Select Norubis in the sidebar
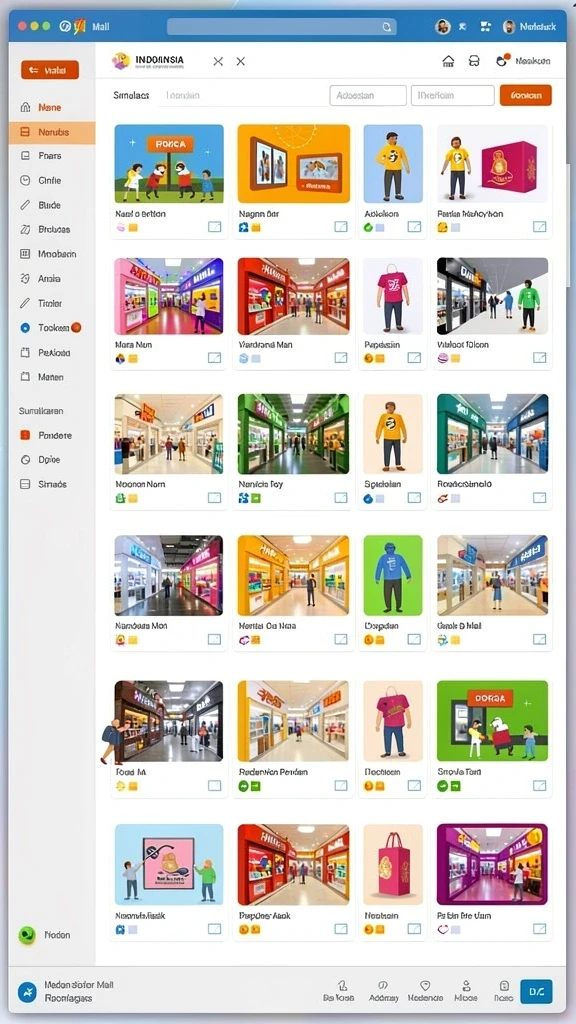Screen dimensions: 576x1024 (52, 132)
